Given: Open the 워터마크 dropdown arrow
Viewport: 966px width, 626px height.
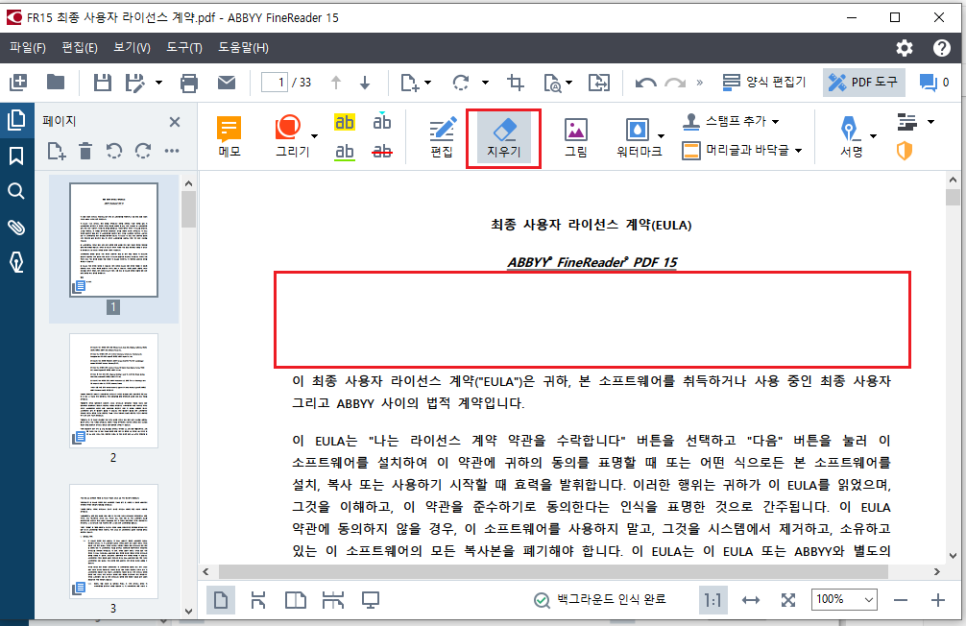Looking at the screenshot, I should (x=661, y=136).
